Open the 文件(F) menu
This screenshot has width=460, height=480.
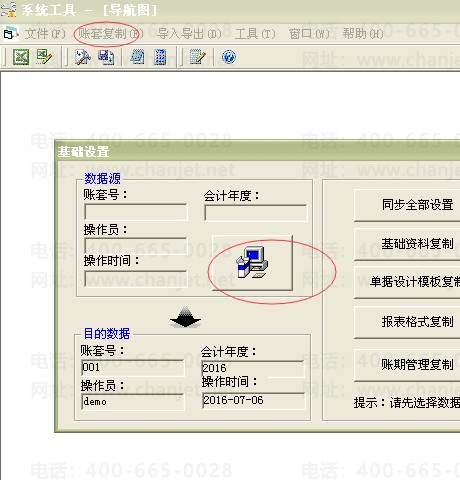point(45,34)
